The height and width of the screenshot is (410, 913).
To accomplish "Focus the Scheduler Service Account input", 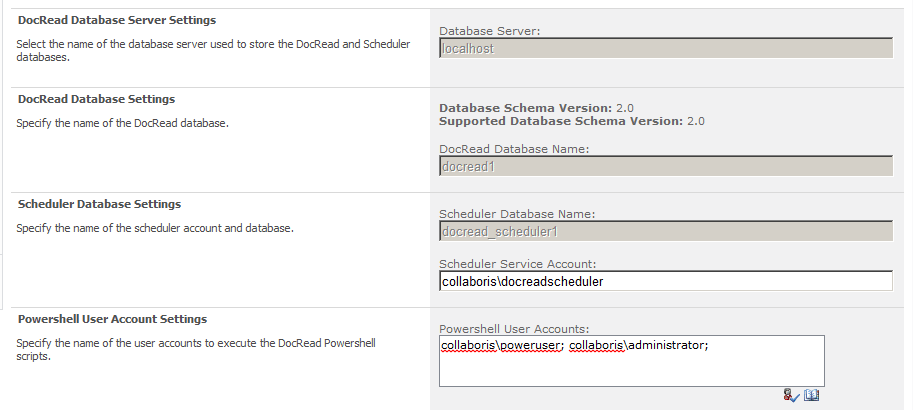I will [665, 281].
